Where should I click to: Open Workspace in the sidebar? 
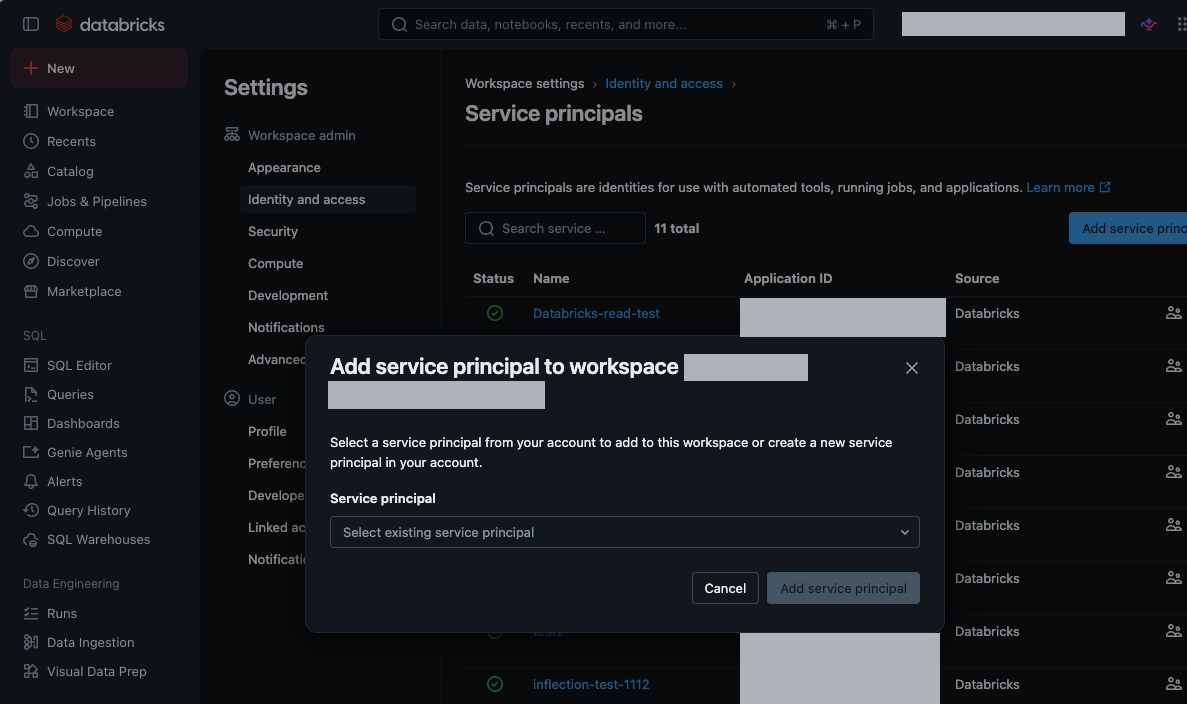[x=80, y=111]
